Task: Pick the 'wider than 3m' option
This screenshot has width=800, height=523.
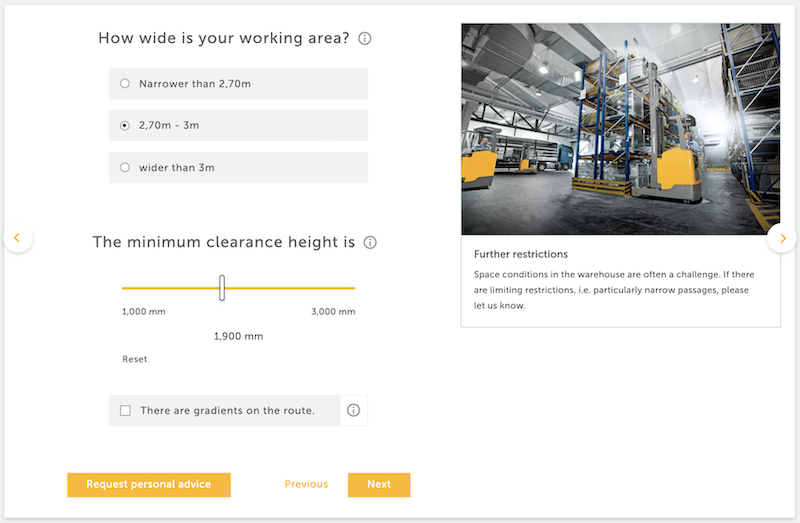Action: [125, 168]
